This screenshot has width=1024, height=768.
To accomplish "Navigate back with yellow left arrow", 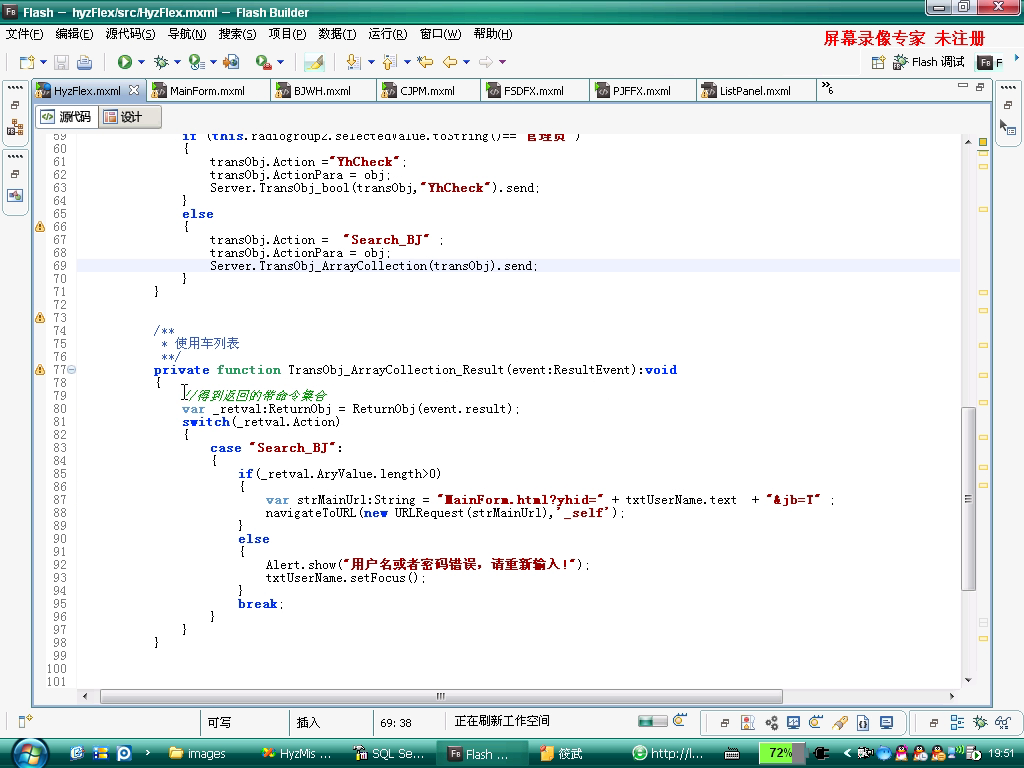I will tap(450, 62).
